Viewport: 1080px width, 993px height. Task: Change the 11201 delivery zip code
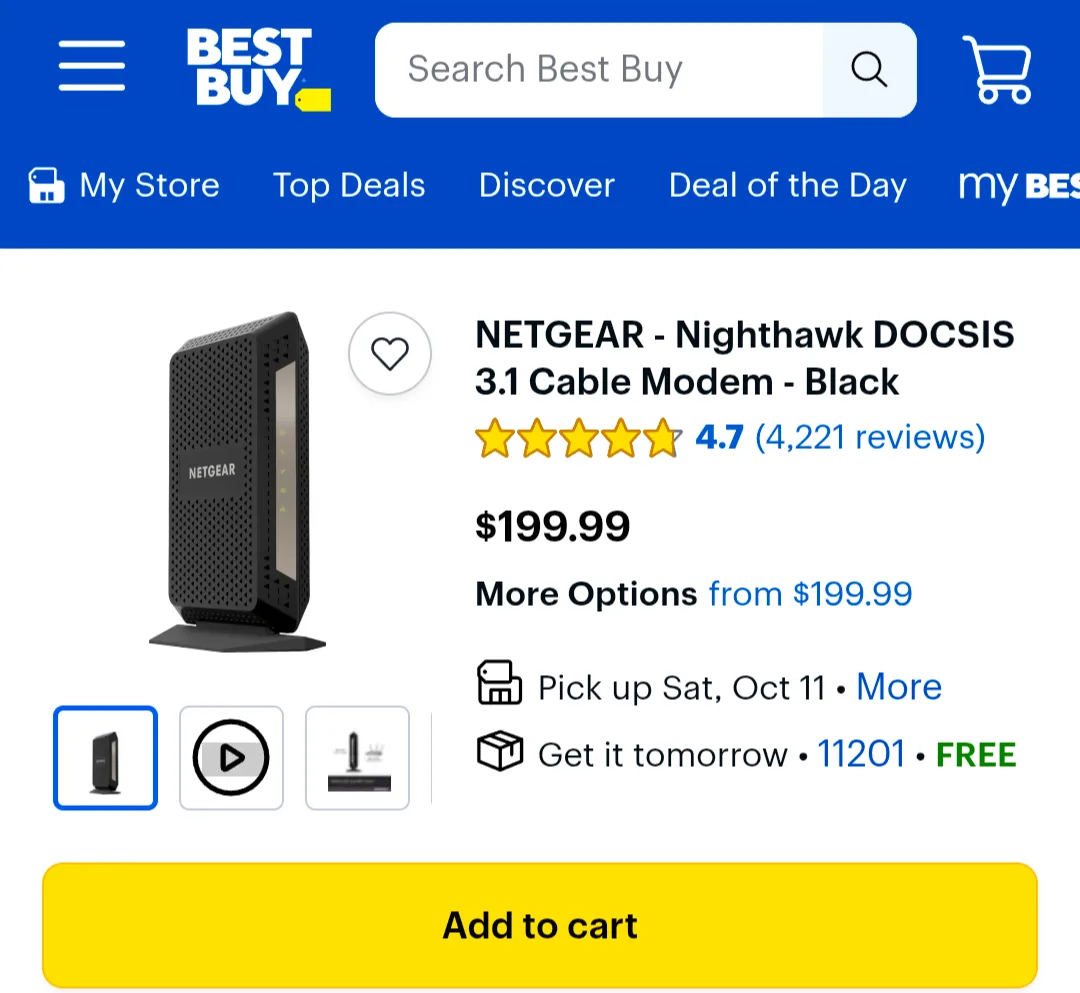pyautogui.click(x=861, y=754)
